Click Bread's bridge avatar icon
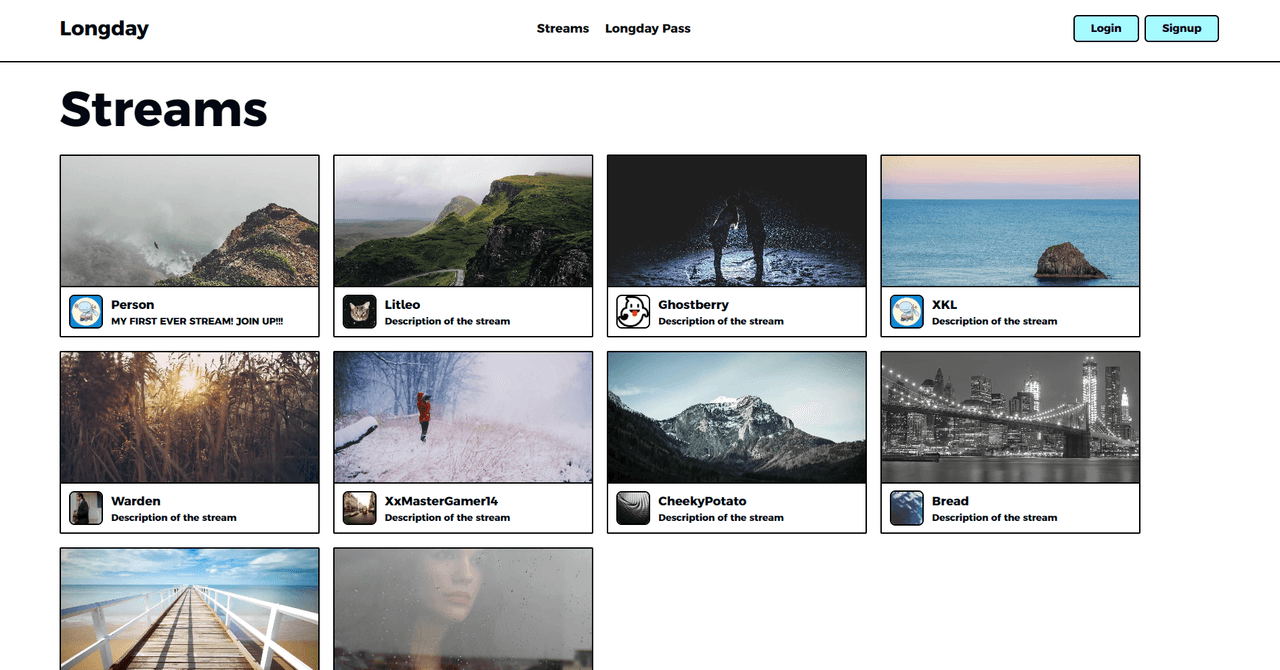 click(906, 508)
